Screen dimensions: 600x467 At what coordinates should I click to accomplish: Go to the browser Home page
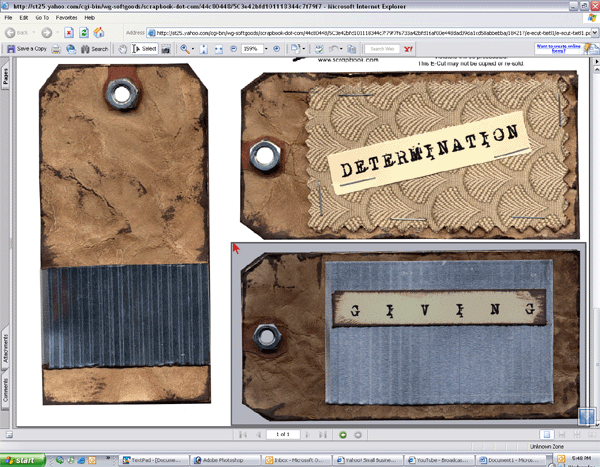(x=100, y=32)
